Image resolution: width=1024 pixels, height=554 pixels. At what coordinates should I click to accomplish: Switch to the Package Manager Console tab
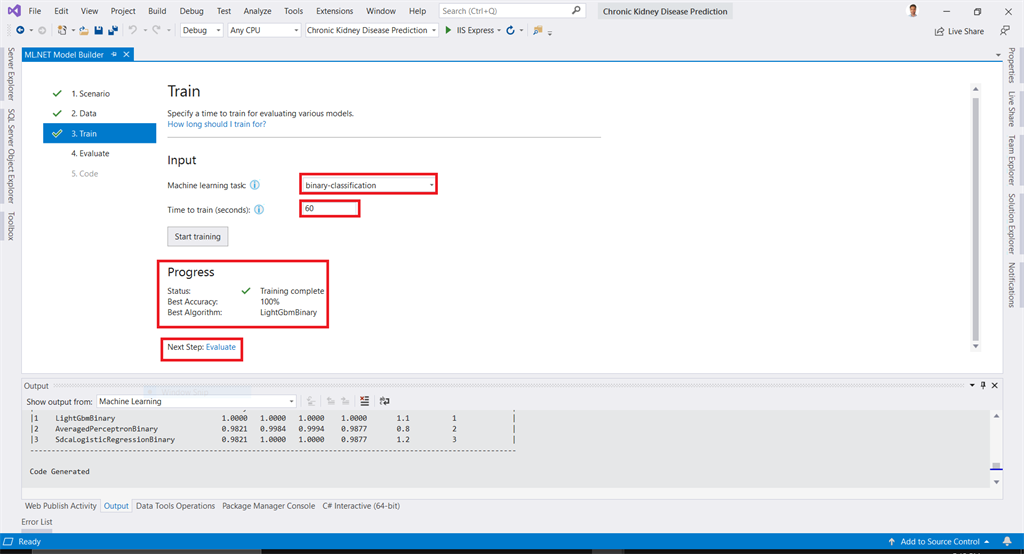(268, 506)
